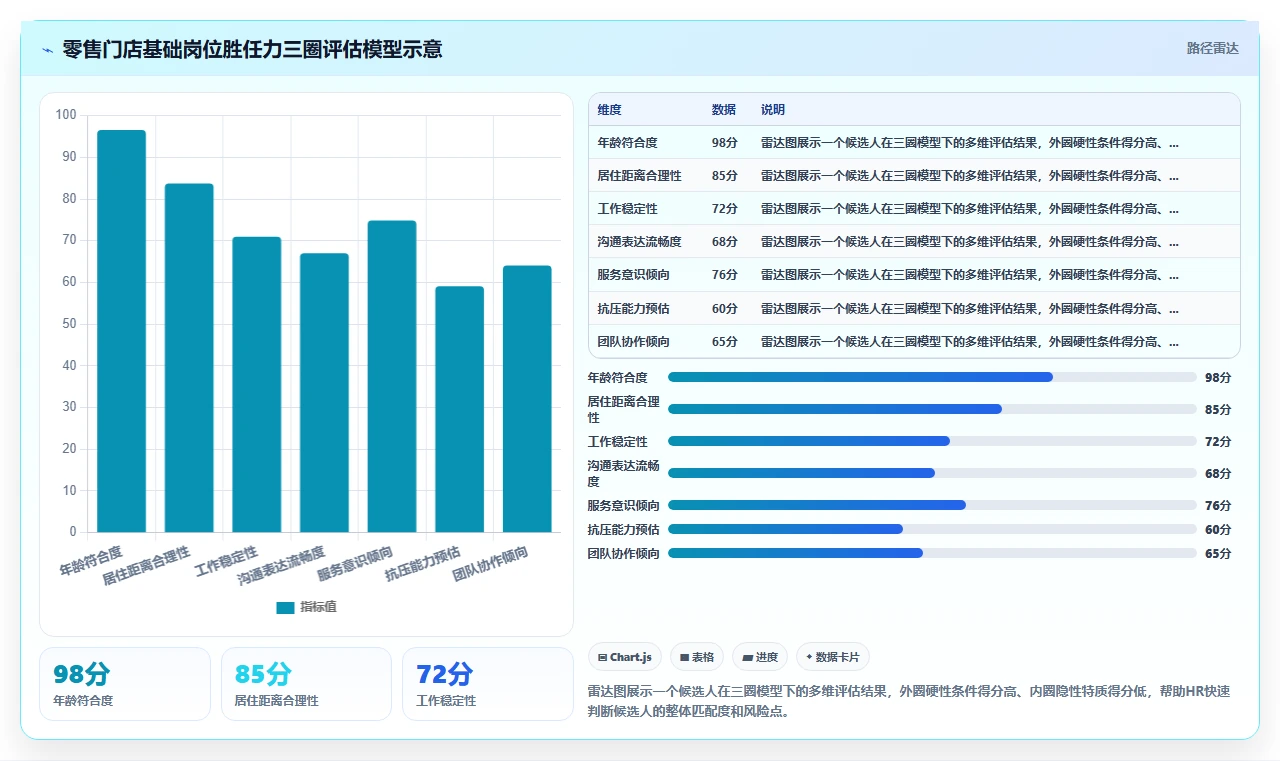This screenshot has width=1280, height=761.
Task: Click the lightning icon beside the dashboard title
Action: pos(48,49)
